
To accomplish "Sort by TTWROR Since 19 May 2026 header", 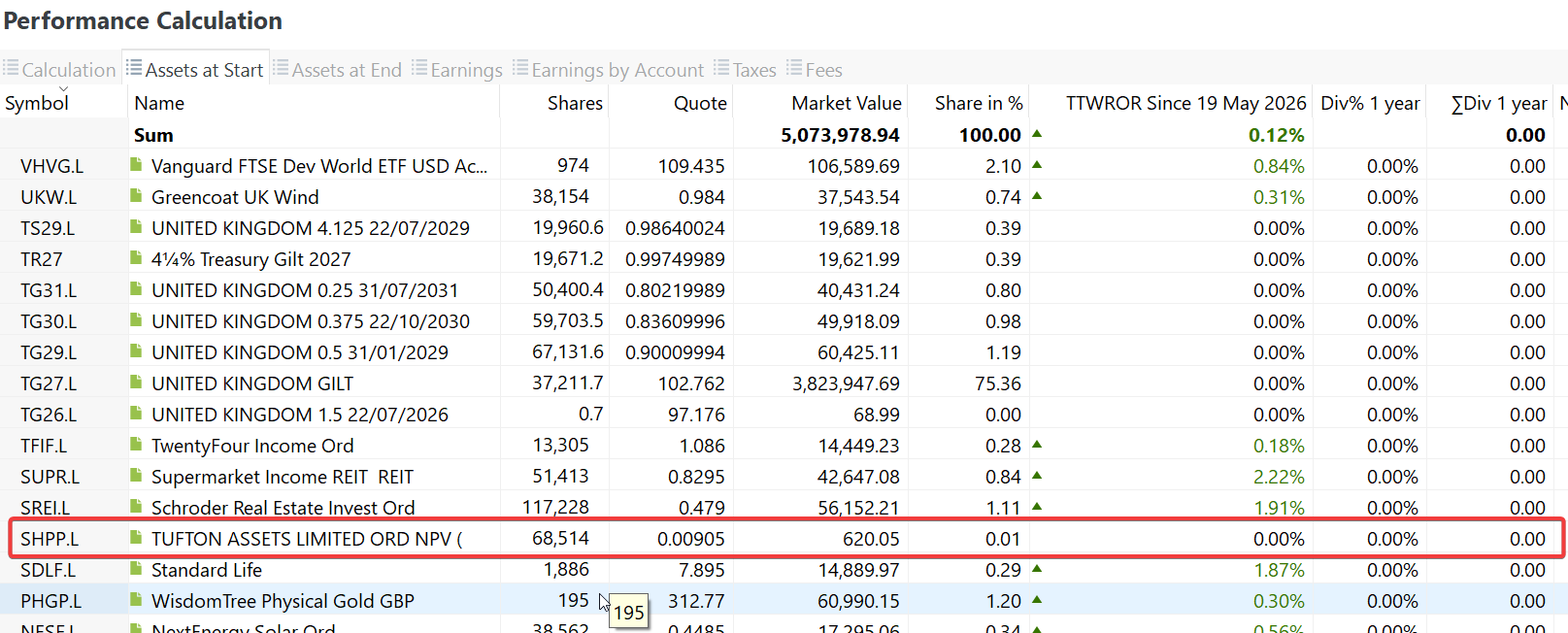I will (x=1185, y=103).
